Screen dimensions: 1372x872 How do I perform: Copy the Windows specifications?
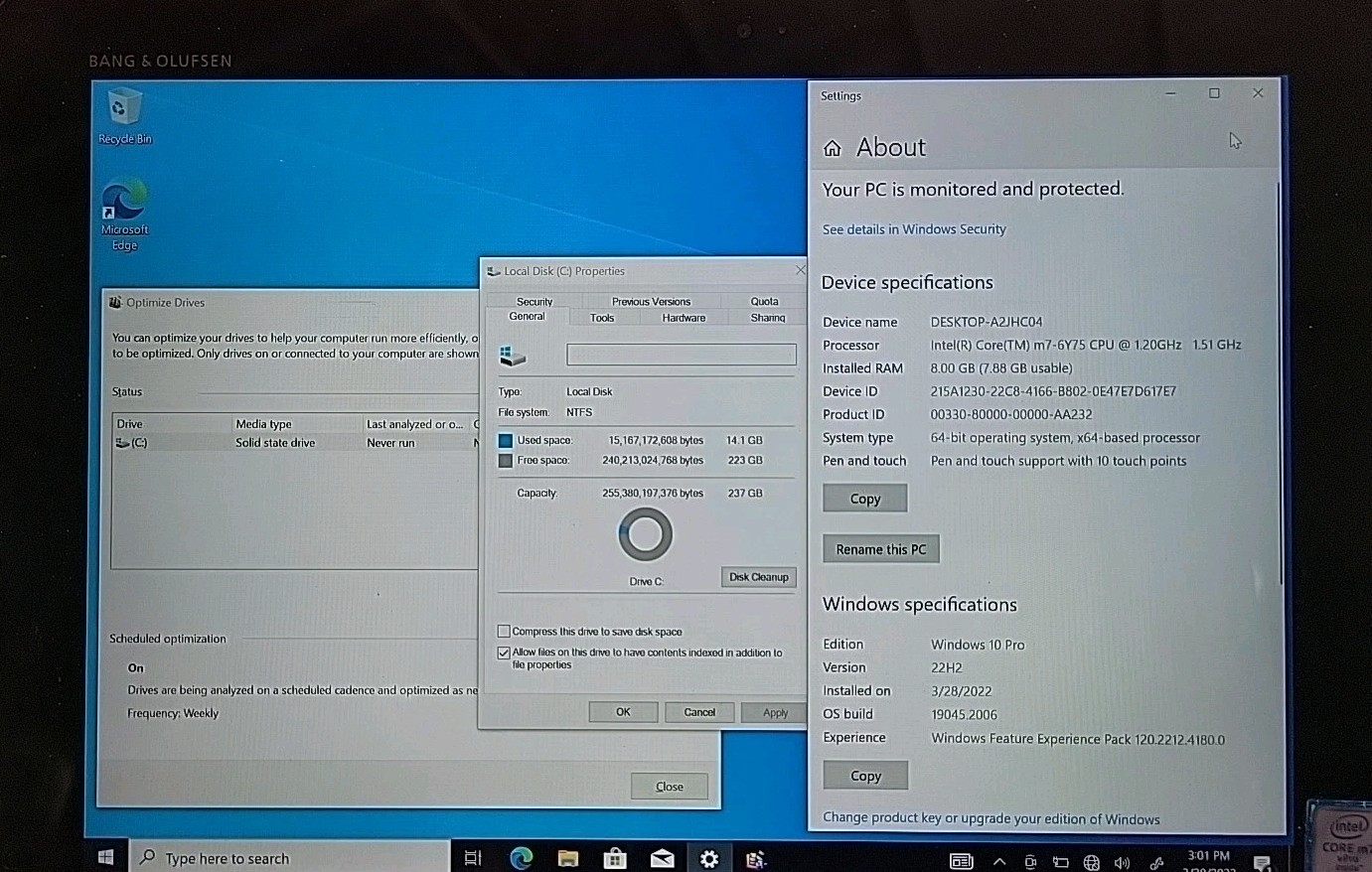(865, 776)
